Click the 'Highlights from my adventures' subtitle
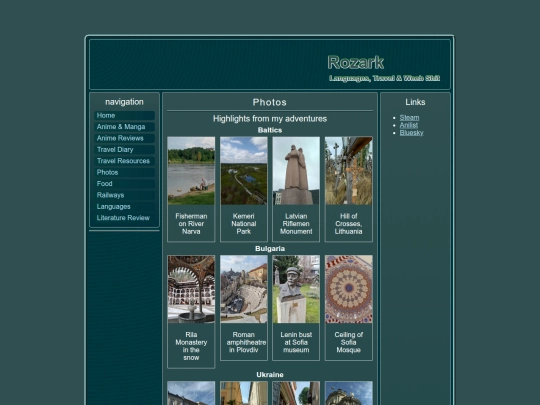 pyautogui.click(x=270, y=119)
